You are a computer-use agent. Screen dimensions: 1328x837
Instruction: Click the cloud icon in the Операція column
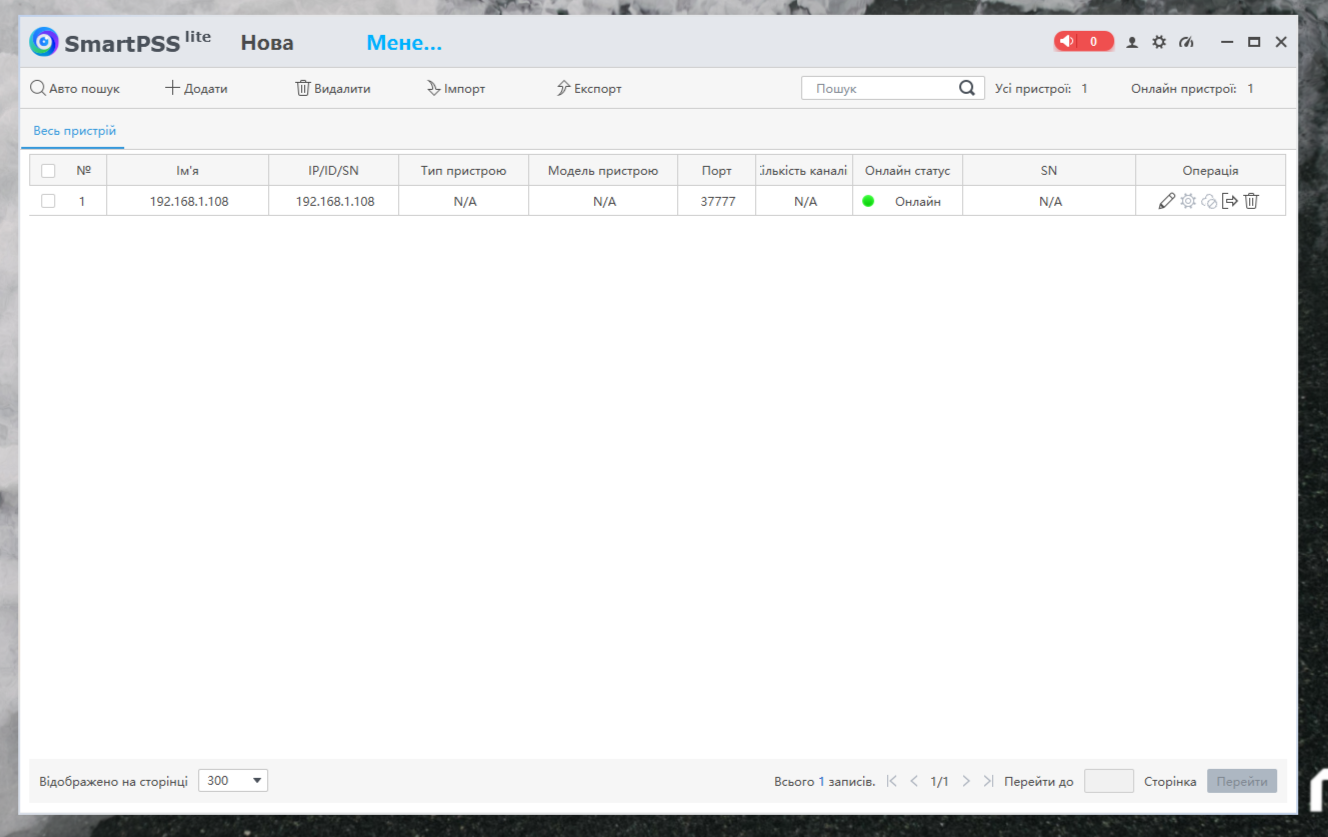click(1209, 201)
